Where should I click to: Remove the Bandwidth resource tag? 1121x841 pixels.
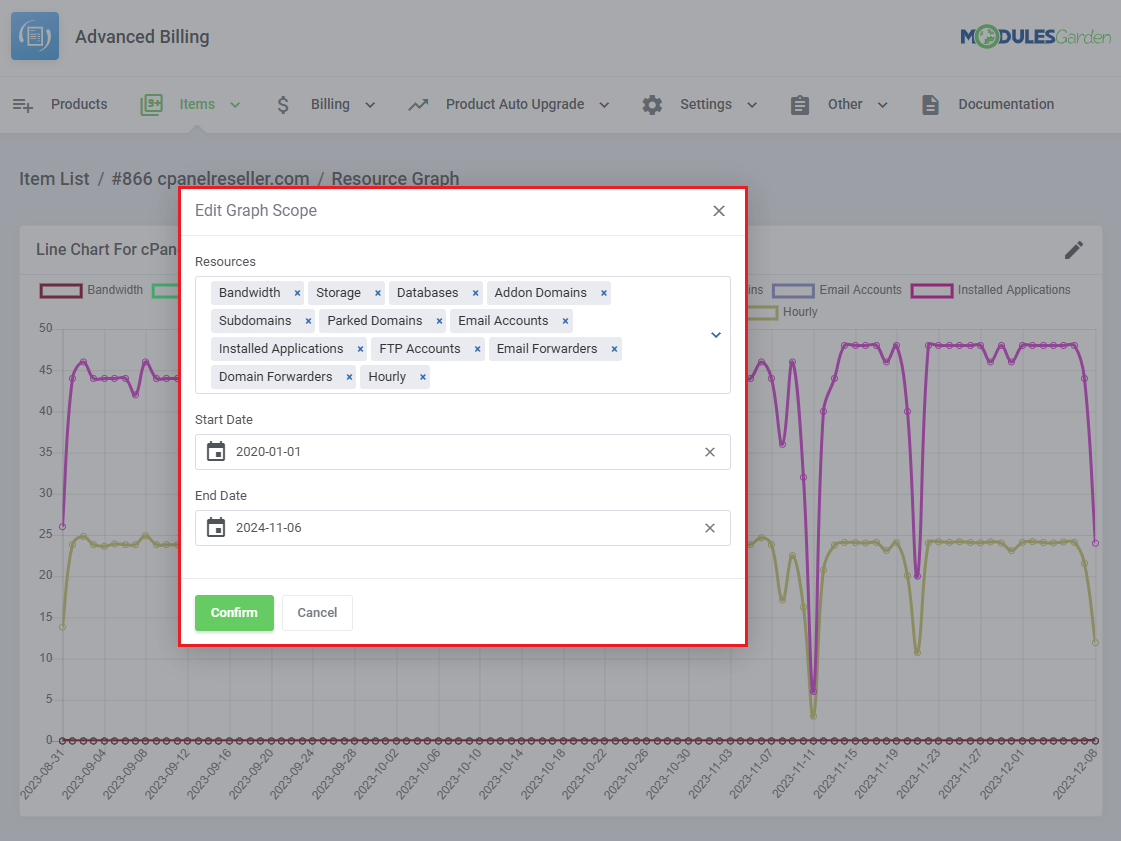(x=297, y=293)
